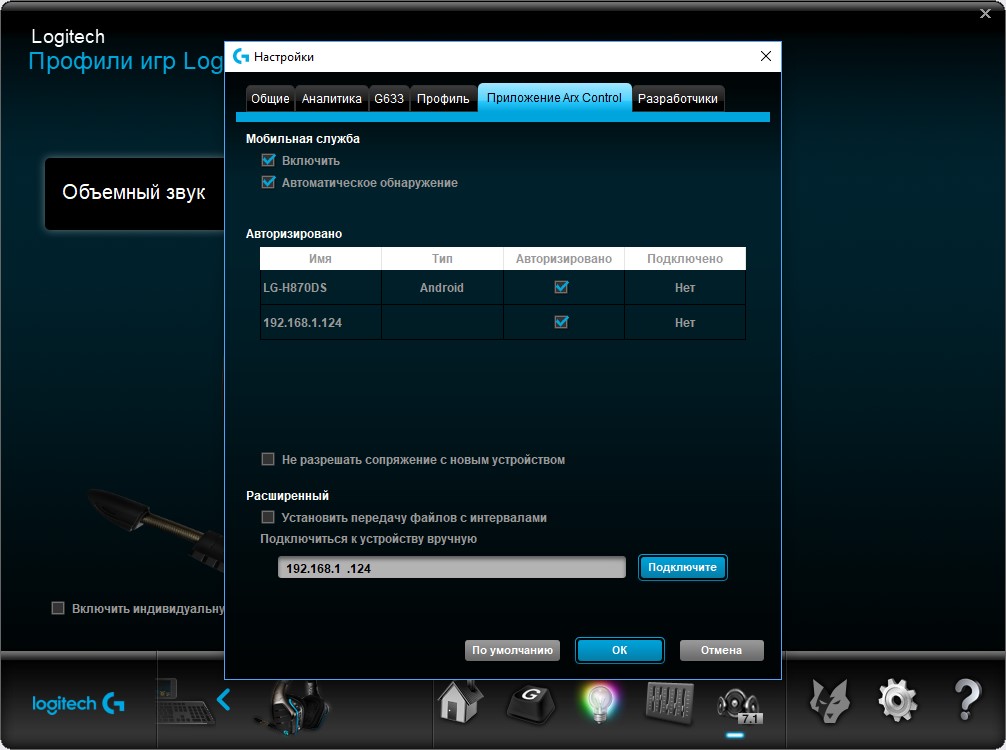
Task: Enable Не разрешать сопряжение с новым устройством
Action: click(x=268, y=459)
